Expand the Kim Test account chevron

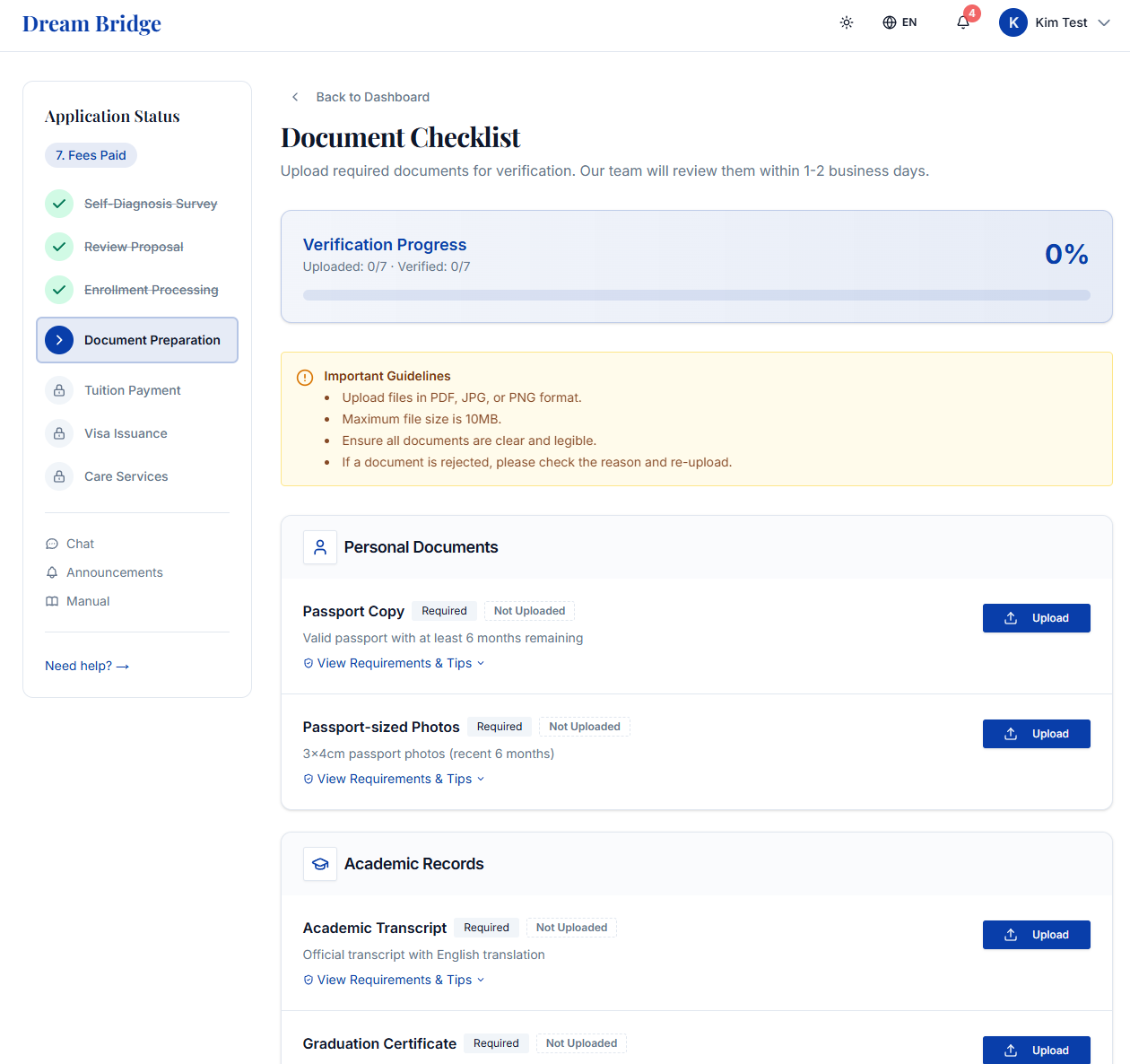pos(1104,22)
